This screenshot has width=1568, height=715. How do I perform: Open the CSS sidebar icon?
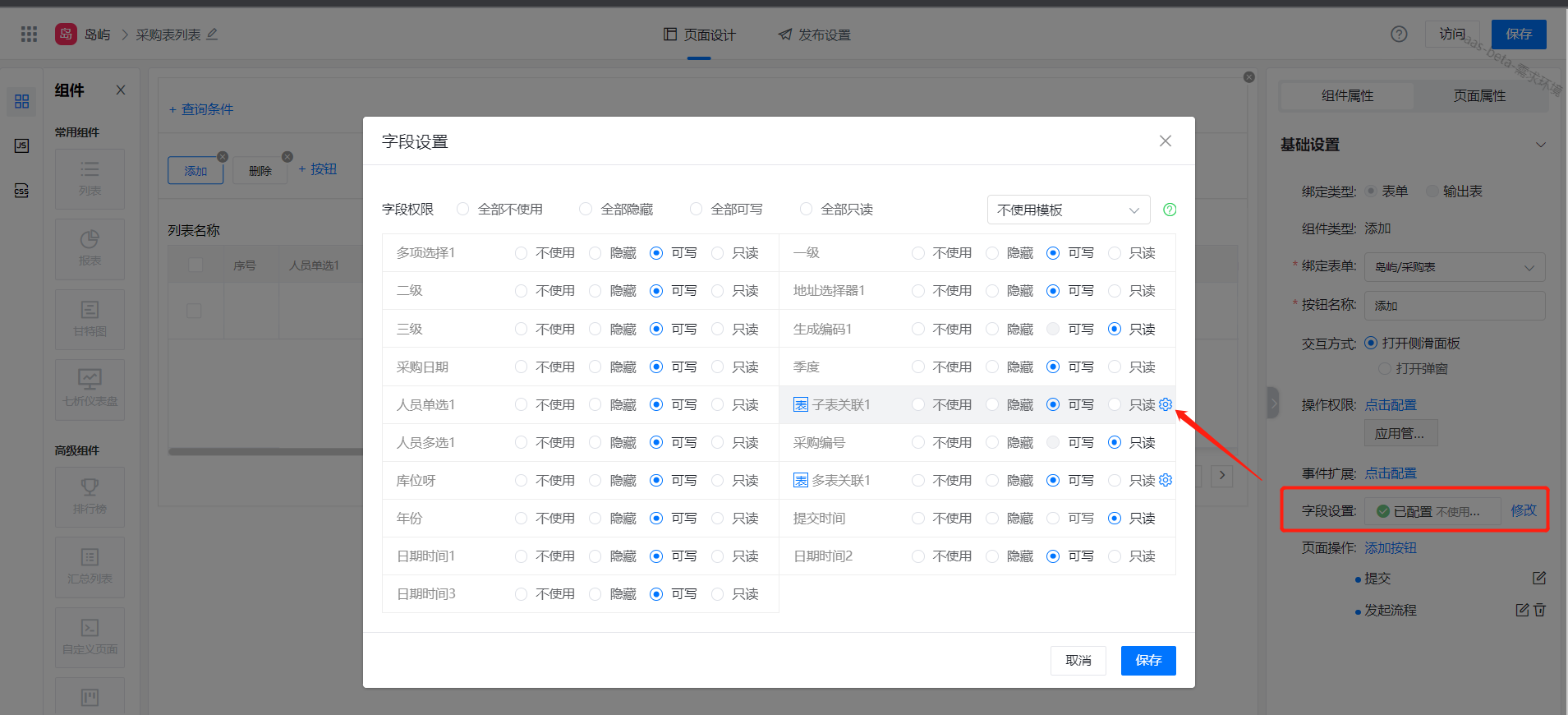[21, 191]
